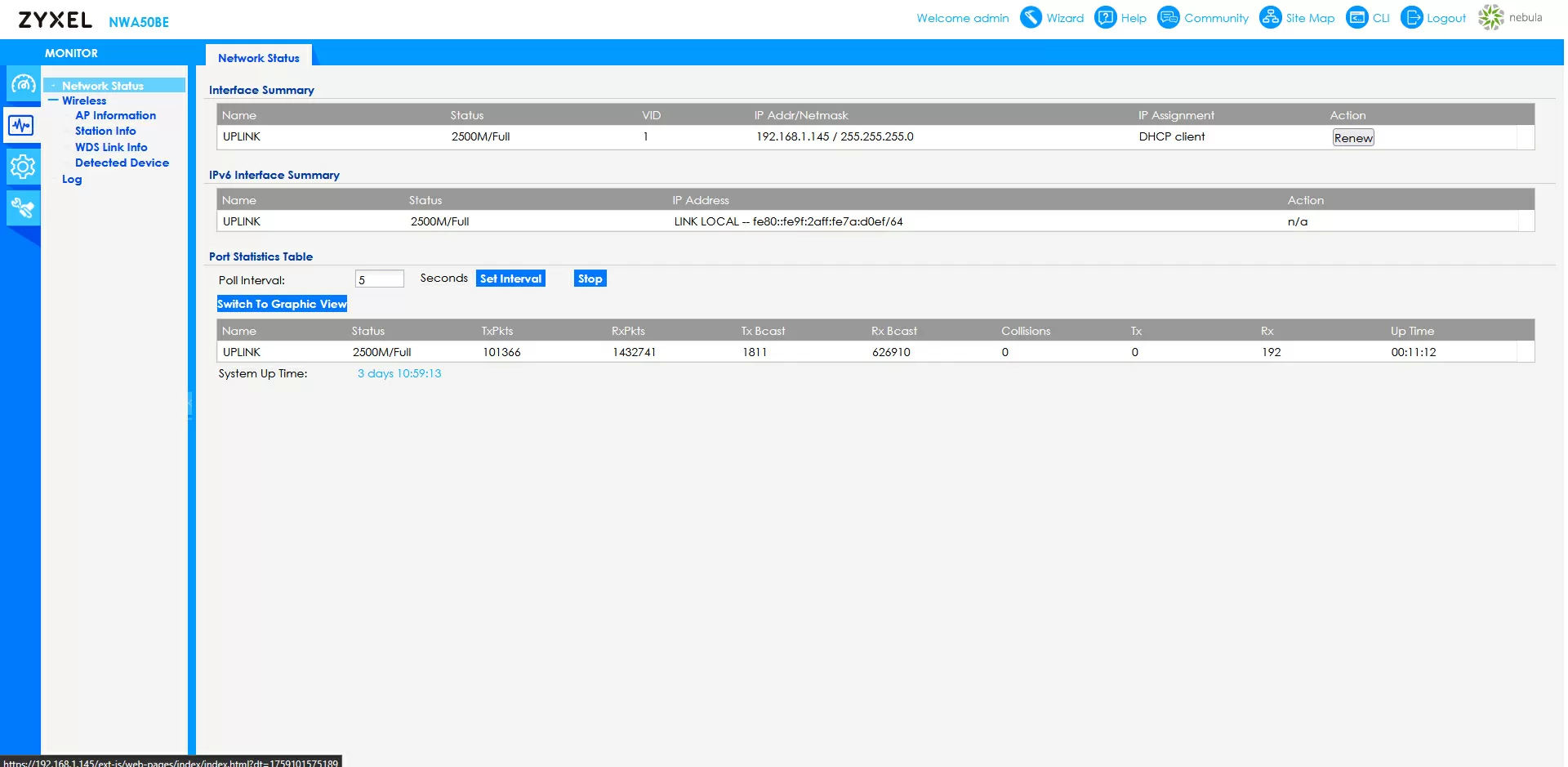Select Network Status in navigation tree

pos(103,86)
